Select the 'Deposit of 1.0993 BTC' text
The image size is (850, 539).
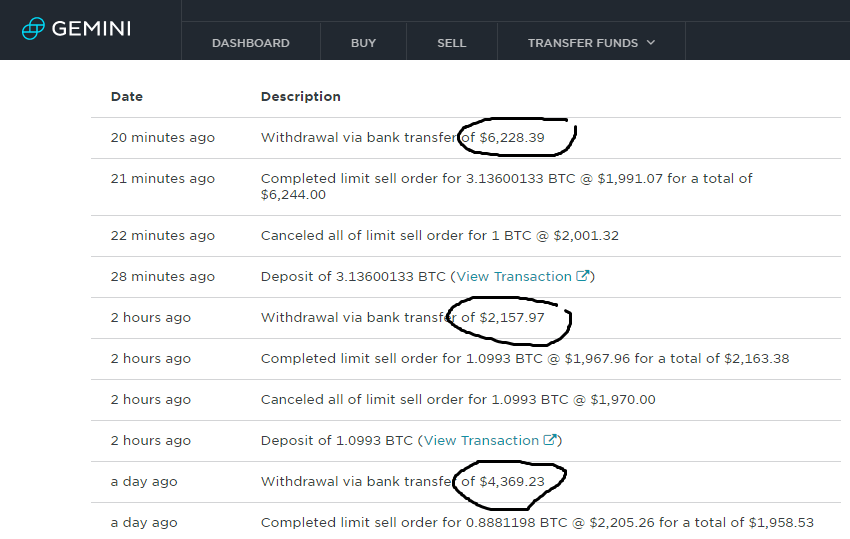337,440
